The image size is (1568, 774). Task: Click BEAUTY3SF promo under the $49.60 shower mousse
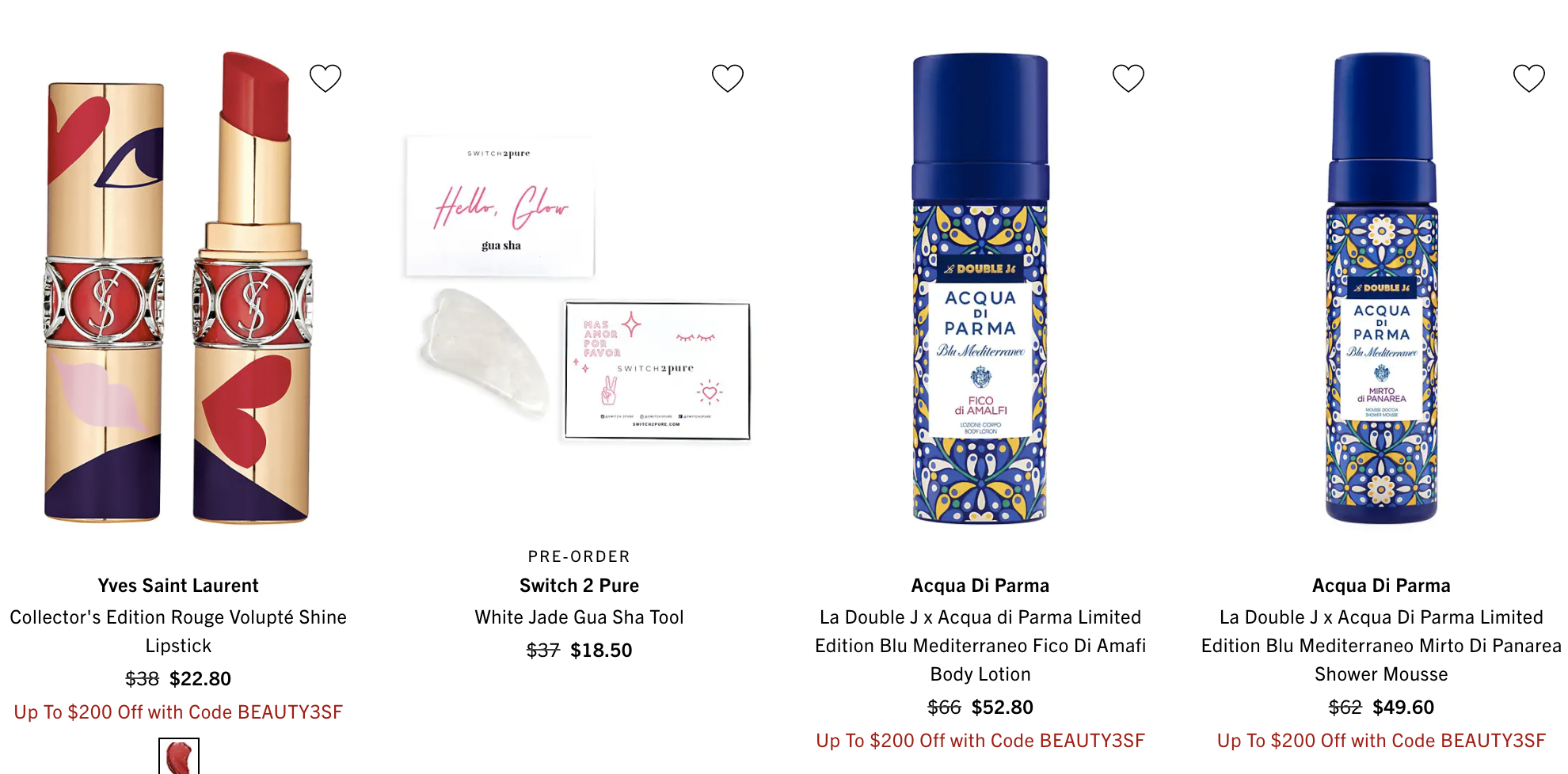pyautogui.click(x=1381, y=741)
